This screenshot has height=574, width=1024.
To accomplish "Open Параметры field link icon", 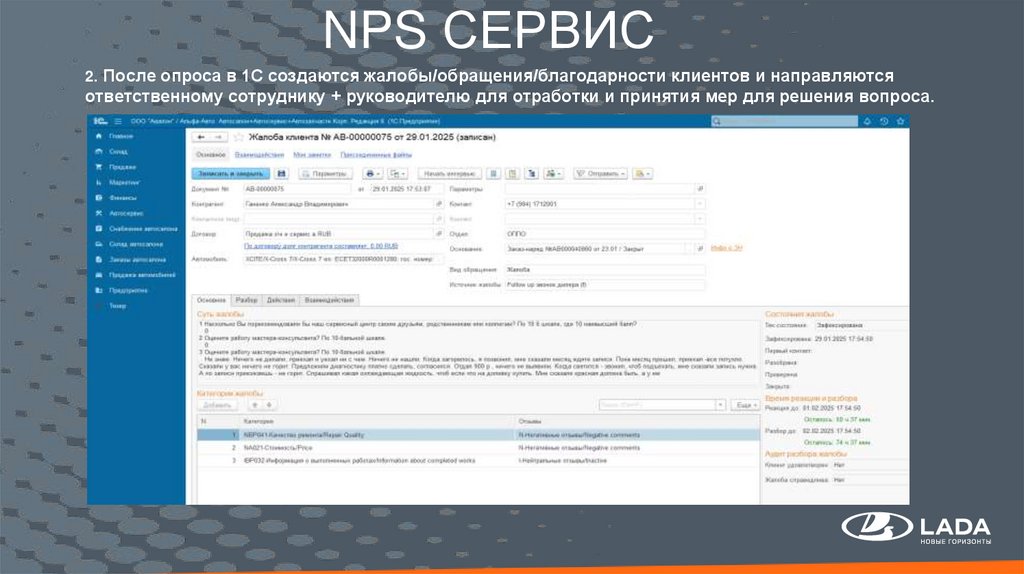I will point(700,189).
